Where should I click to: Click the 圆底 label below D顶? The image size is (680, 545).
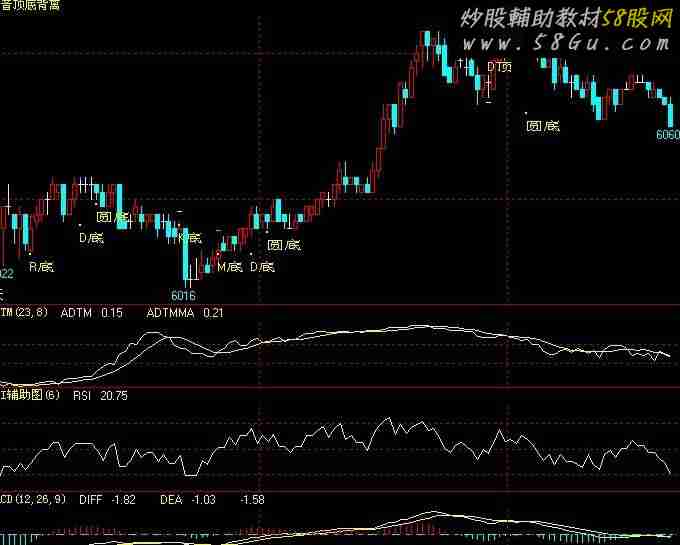click(543, 126)
